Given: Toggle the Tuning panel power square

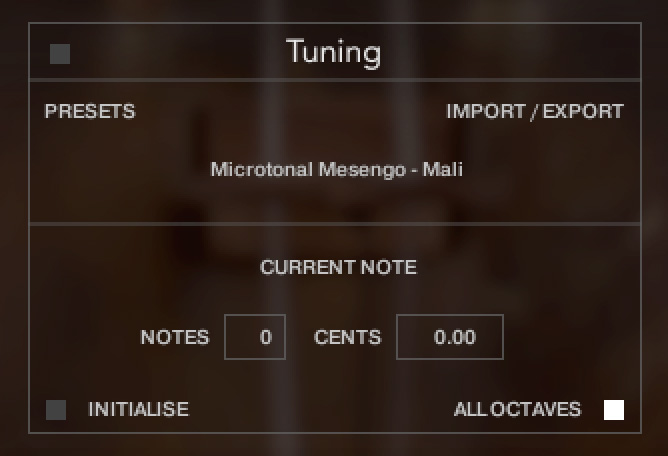Looking at the screenshot, I should pyautogui.click(x=60, y=54).
